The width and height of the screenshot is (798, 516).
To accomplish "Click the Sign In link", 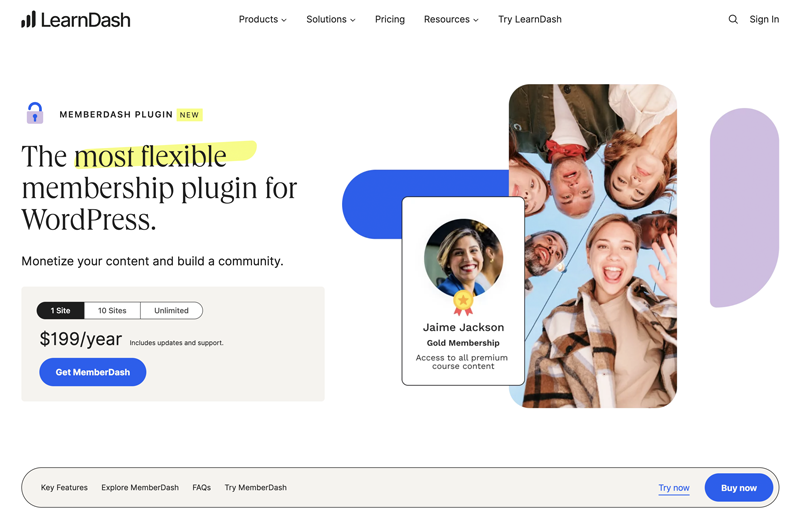I will (x=764, y=19).
